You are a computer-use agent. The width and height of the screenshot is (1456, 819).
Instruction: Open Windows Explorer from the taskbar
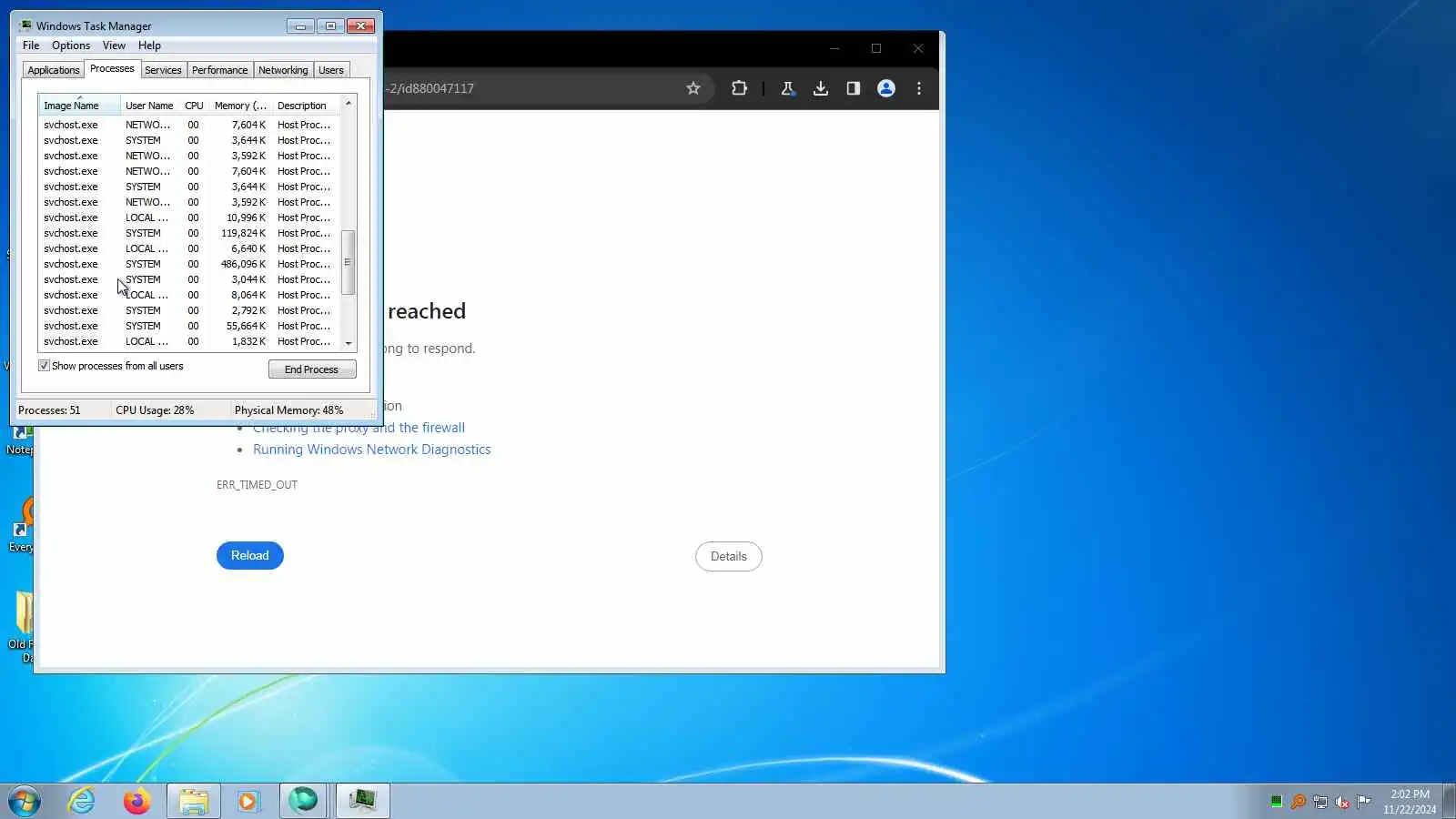pos(194,801)
